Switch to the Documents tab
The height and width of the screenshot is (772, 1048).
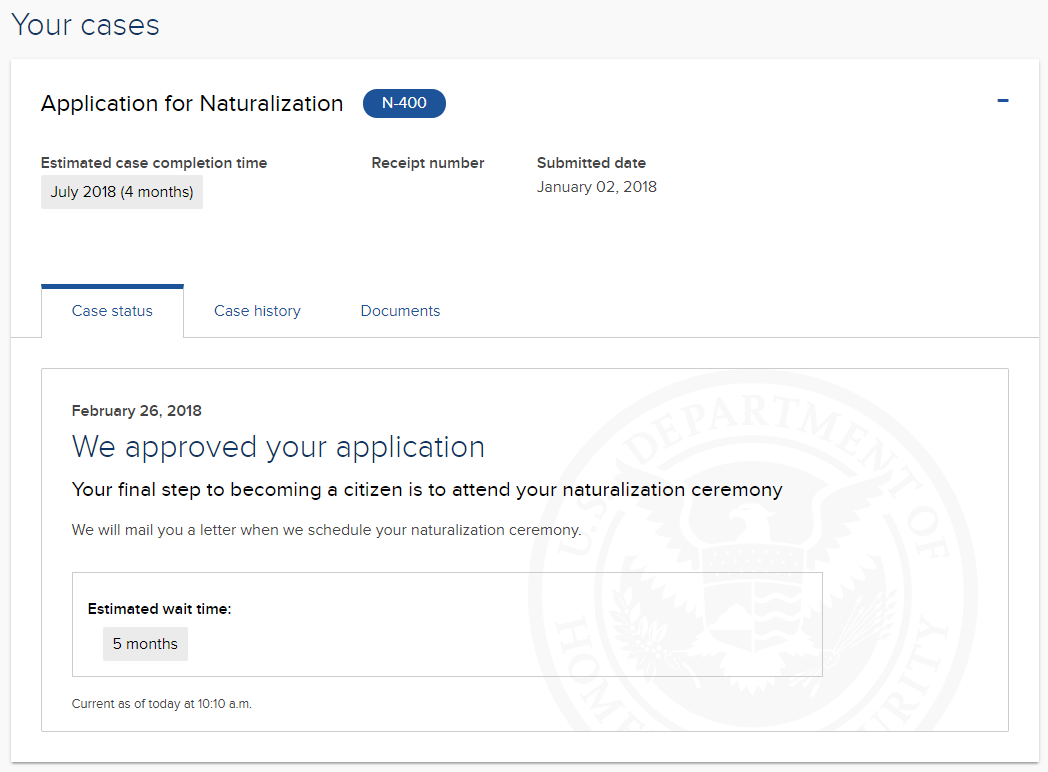pos(400,311)
